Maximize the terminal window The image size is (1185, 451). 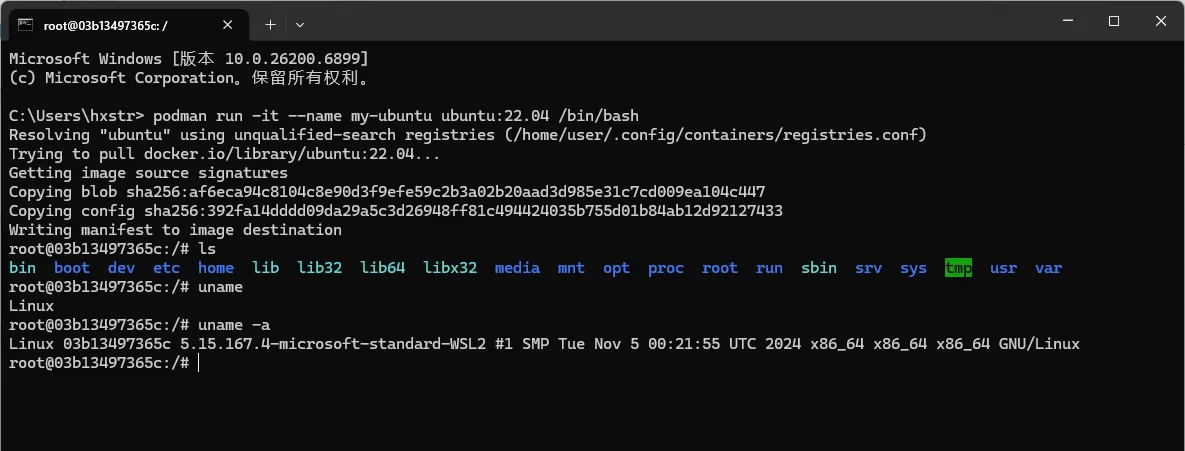click(1114, 22)
